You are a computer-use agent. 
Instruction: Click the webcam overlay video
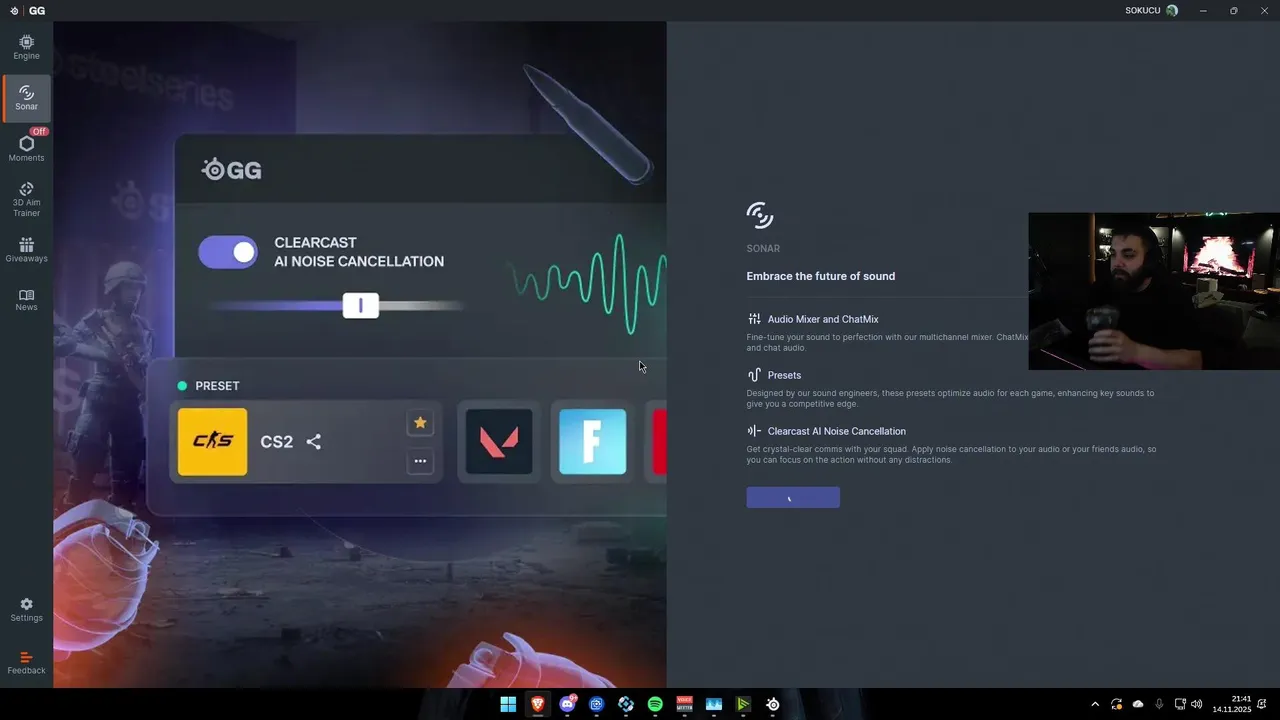tap(1154, 291)
